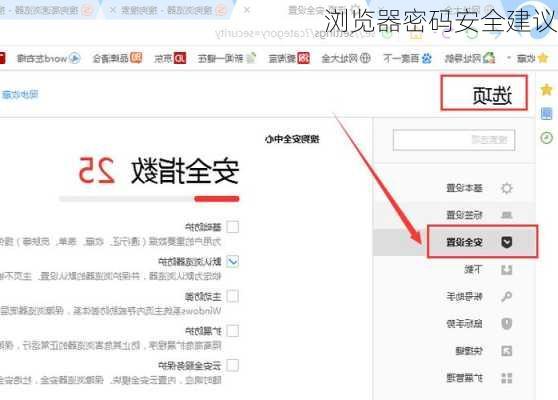Tick the checkbox above 默认浏览器防护

[233, 227]
